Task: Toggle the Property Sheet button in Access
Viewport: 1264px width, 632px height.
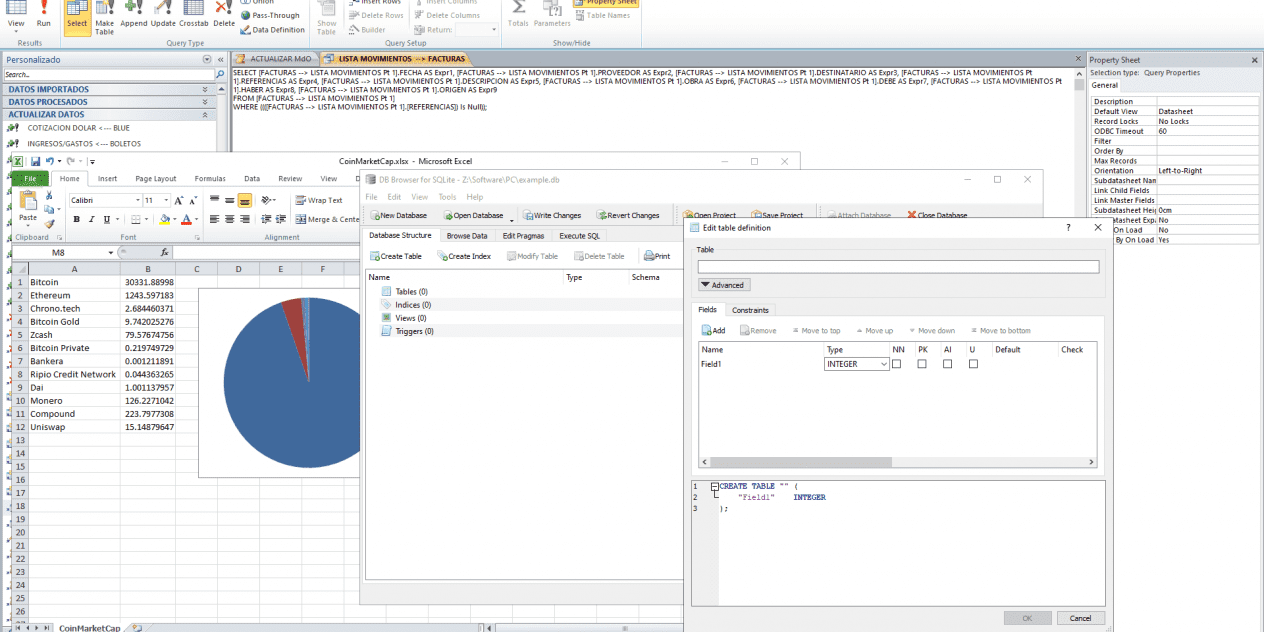Action: click(605, 3)
